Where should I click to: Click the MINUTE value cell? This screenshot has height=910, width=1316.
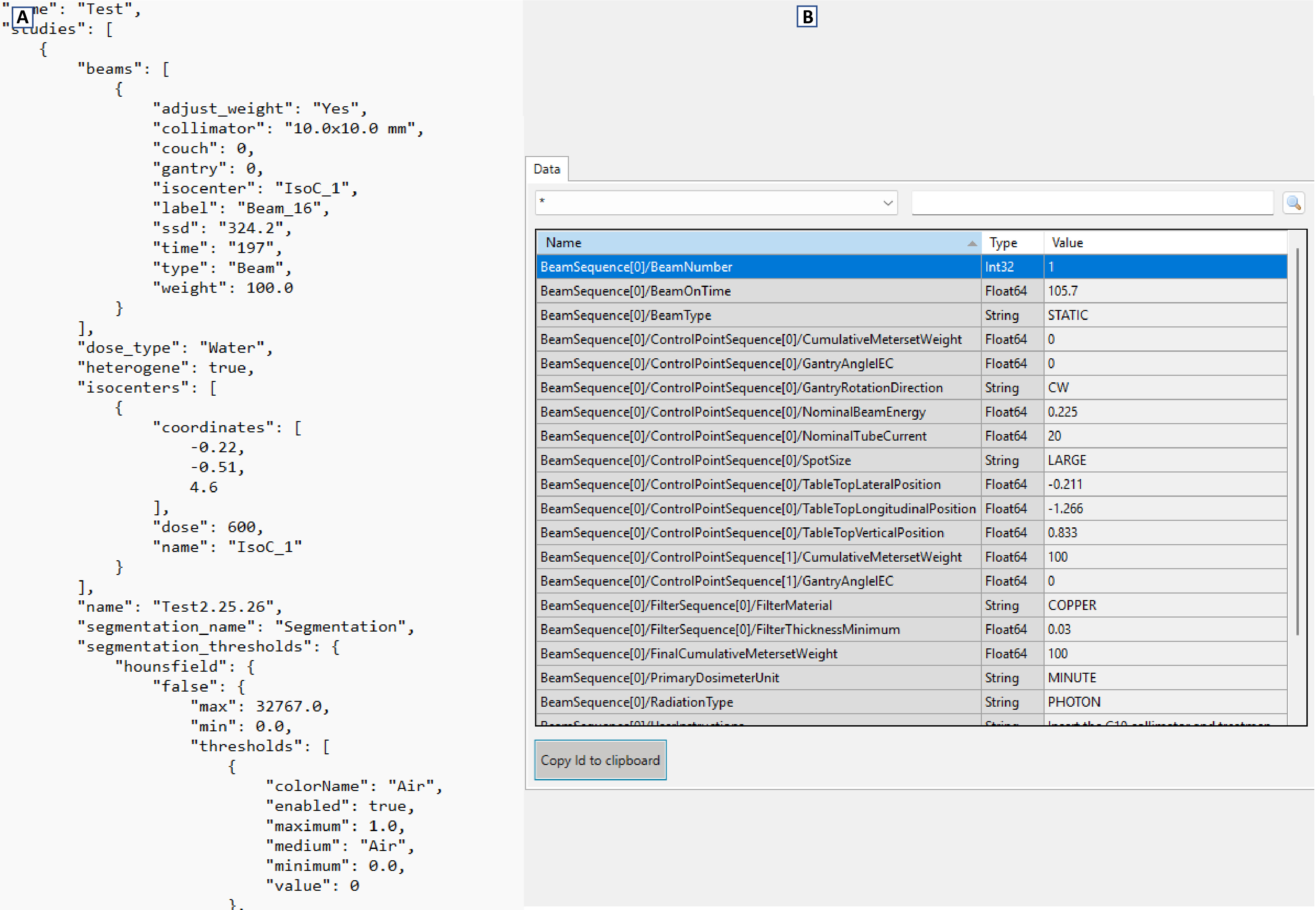1166,678
